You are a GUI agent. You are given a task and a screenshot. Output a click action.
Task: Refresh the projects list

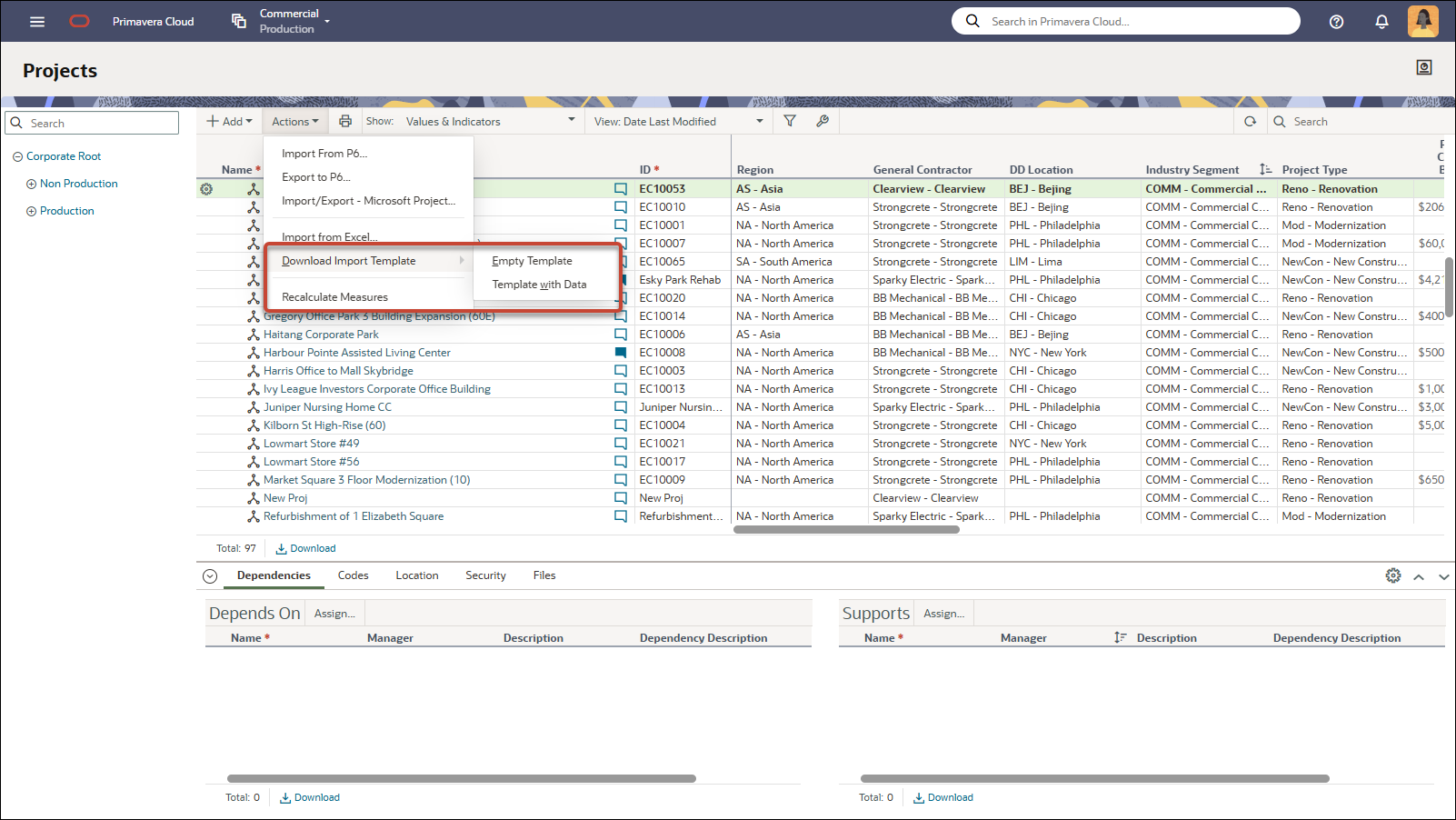click(x=1251, y=121)
